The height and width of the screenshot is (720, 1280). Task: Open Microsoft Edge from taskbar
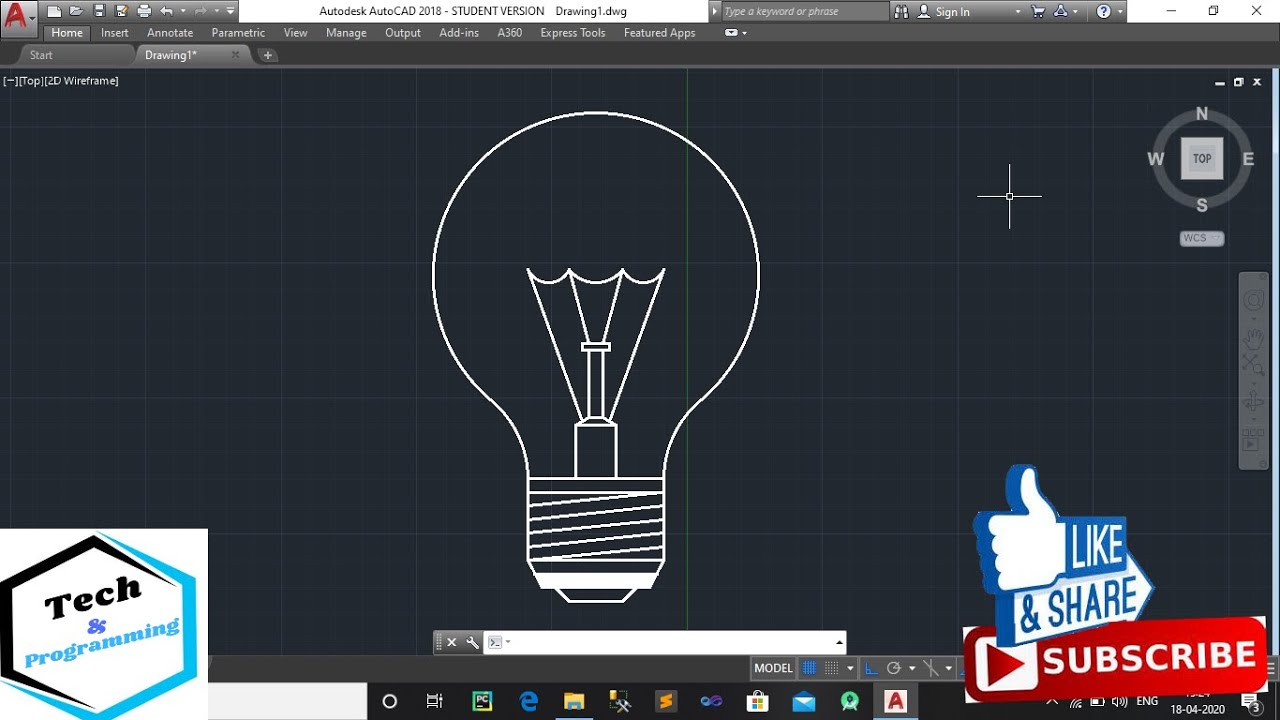[x=528, y=701]
